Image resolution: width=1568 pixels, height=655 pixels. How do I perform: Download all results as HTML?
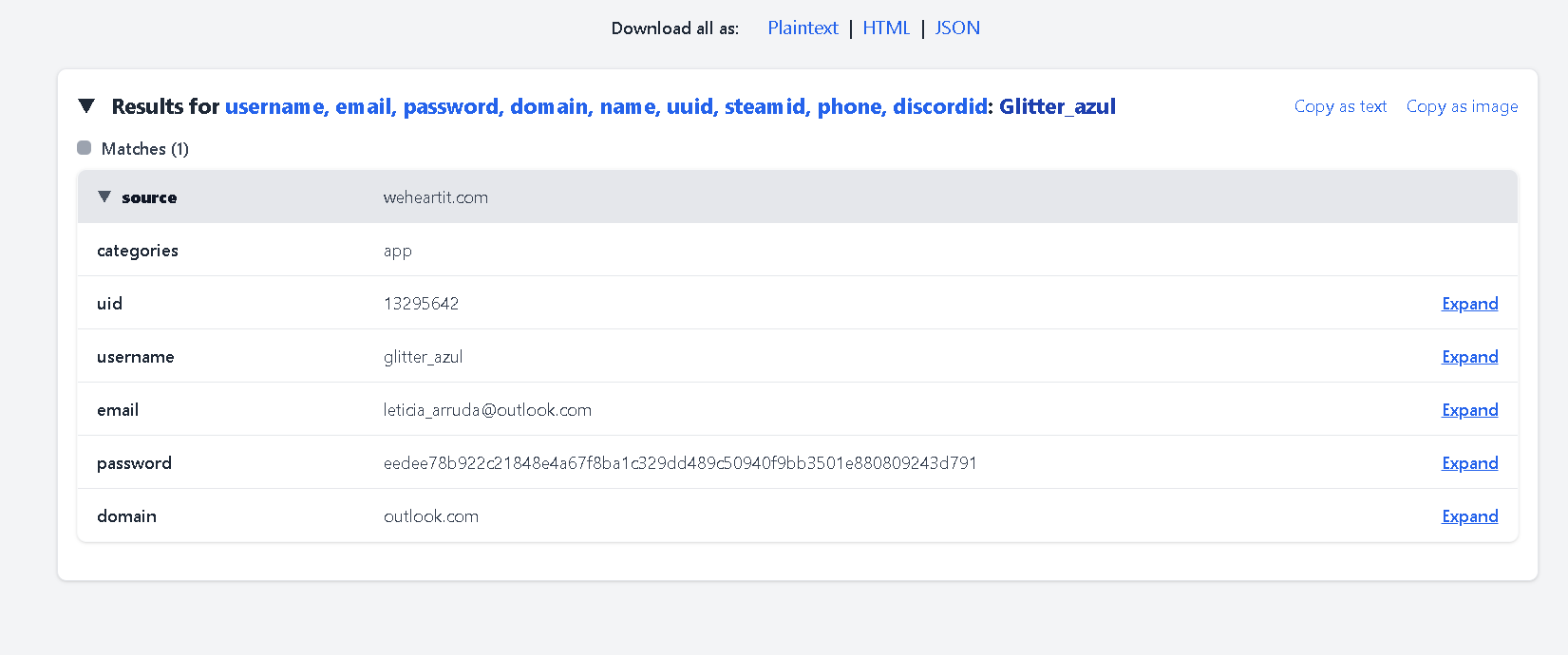pyautogui.click(x=886, y=28)
